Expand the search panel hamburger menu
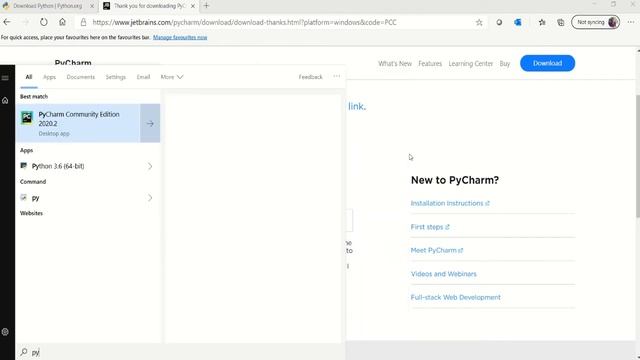640x360 pixels. pyautogui.click(x=5, y=78)
